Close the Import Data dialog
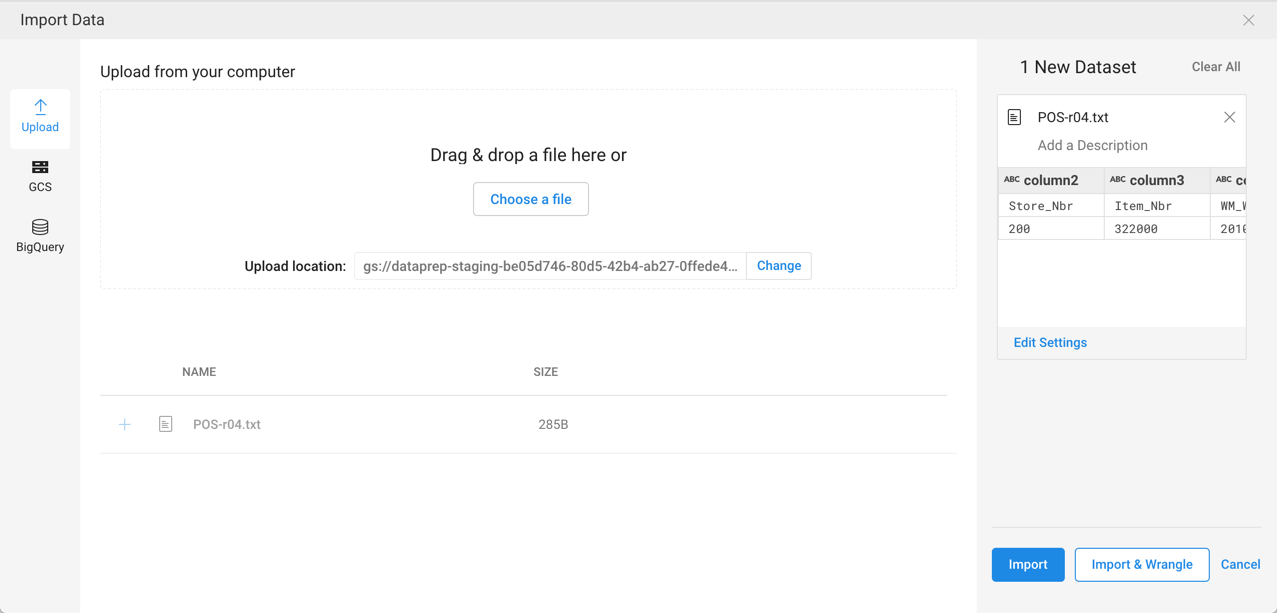This screenshot has height=613, width=1277. pos(1248,20)
